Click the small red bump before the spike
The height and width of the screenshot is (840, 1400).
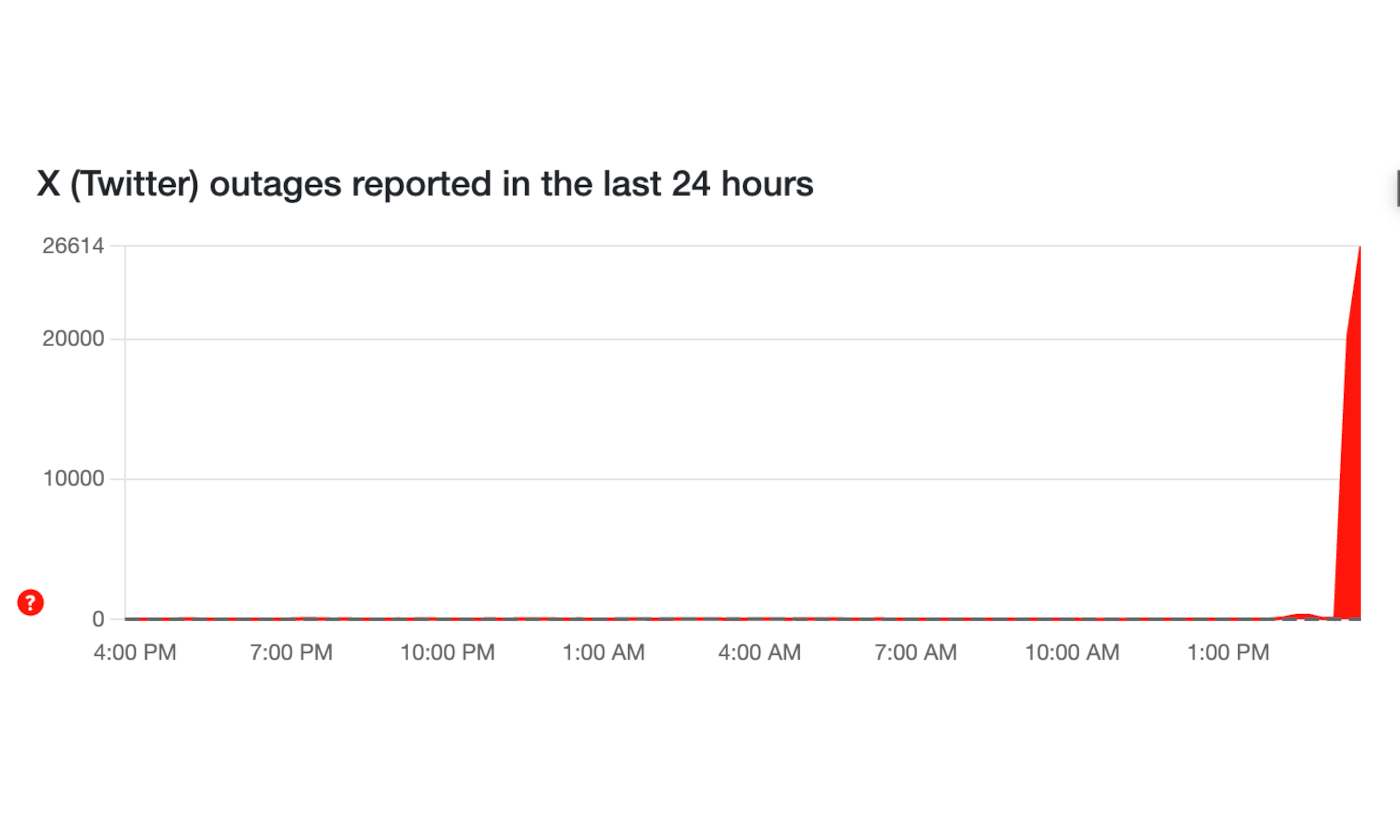point(1302,615)
